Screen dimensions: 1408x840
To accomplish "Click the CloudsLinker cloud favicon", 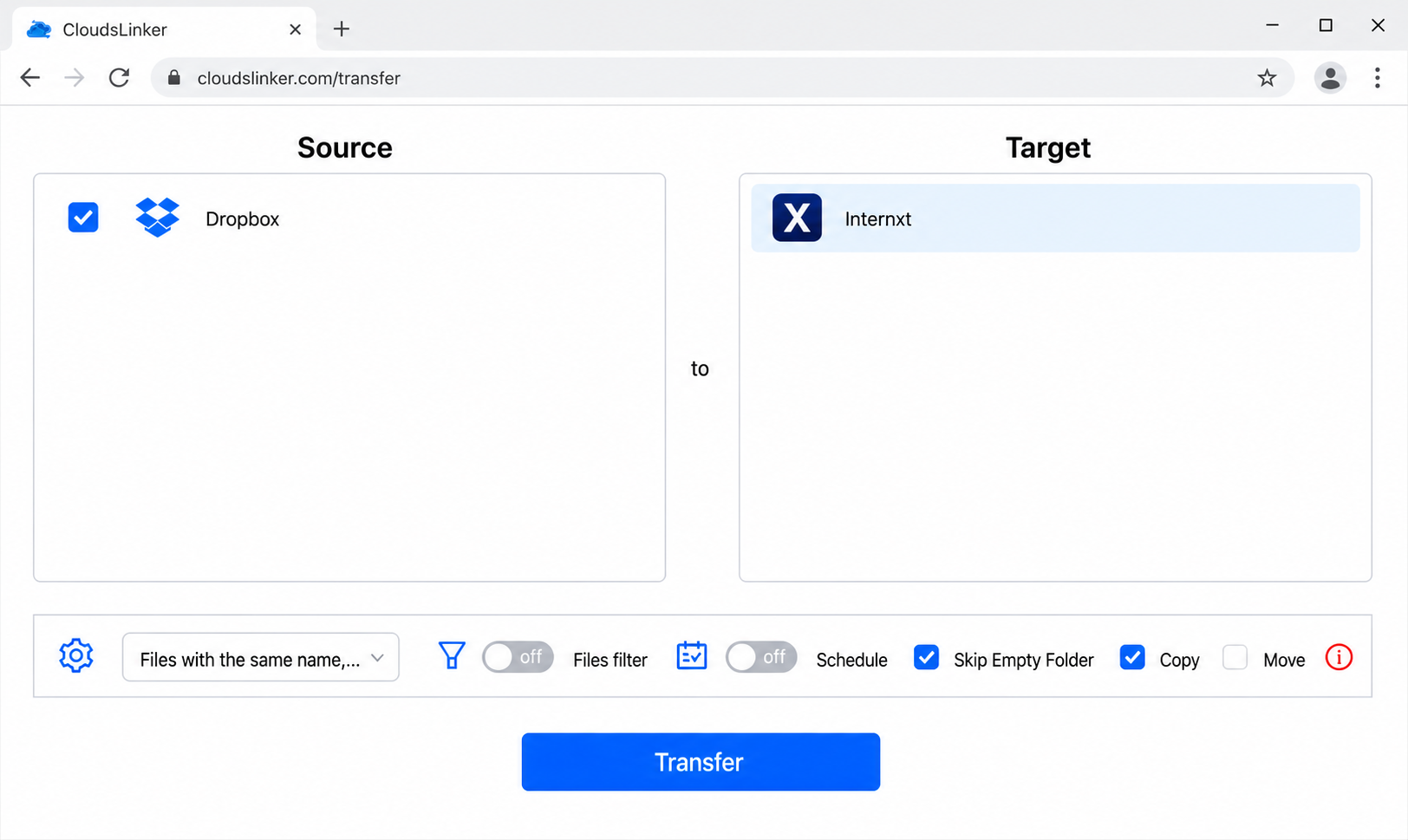I will (39, 29).
